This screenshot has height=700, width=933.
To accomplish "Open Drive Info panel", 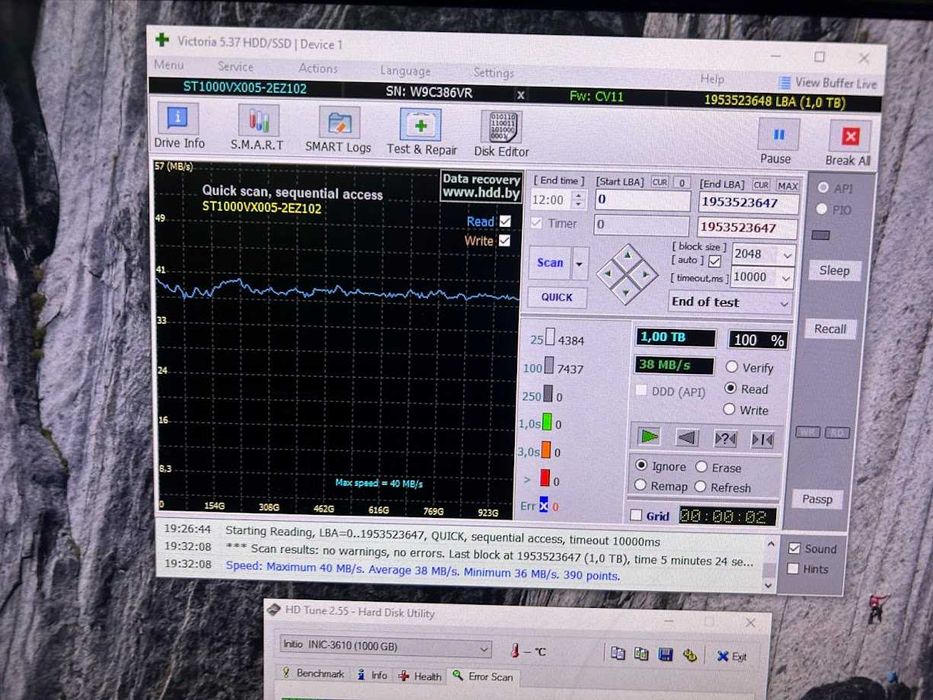I will coord(179,126).
